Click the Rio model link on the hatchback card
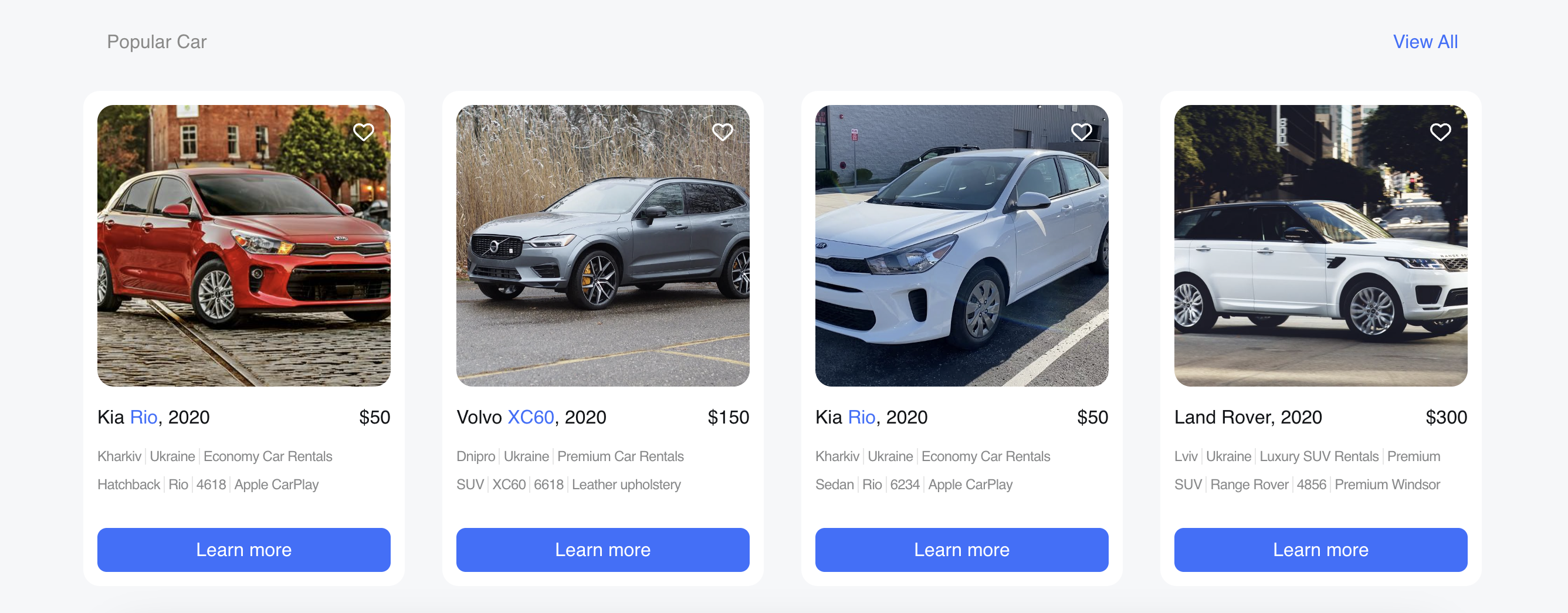The height and width of the screenshot is (613, 1568). tap(144, 418)
